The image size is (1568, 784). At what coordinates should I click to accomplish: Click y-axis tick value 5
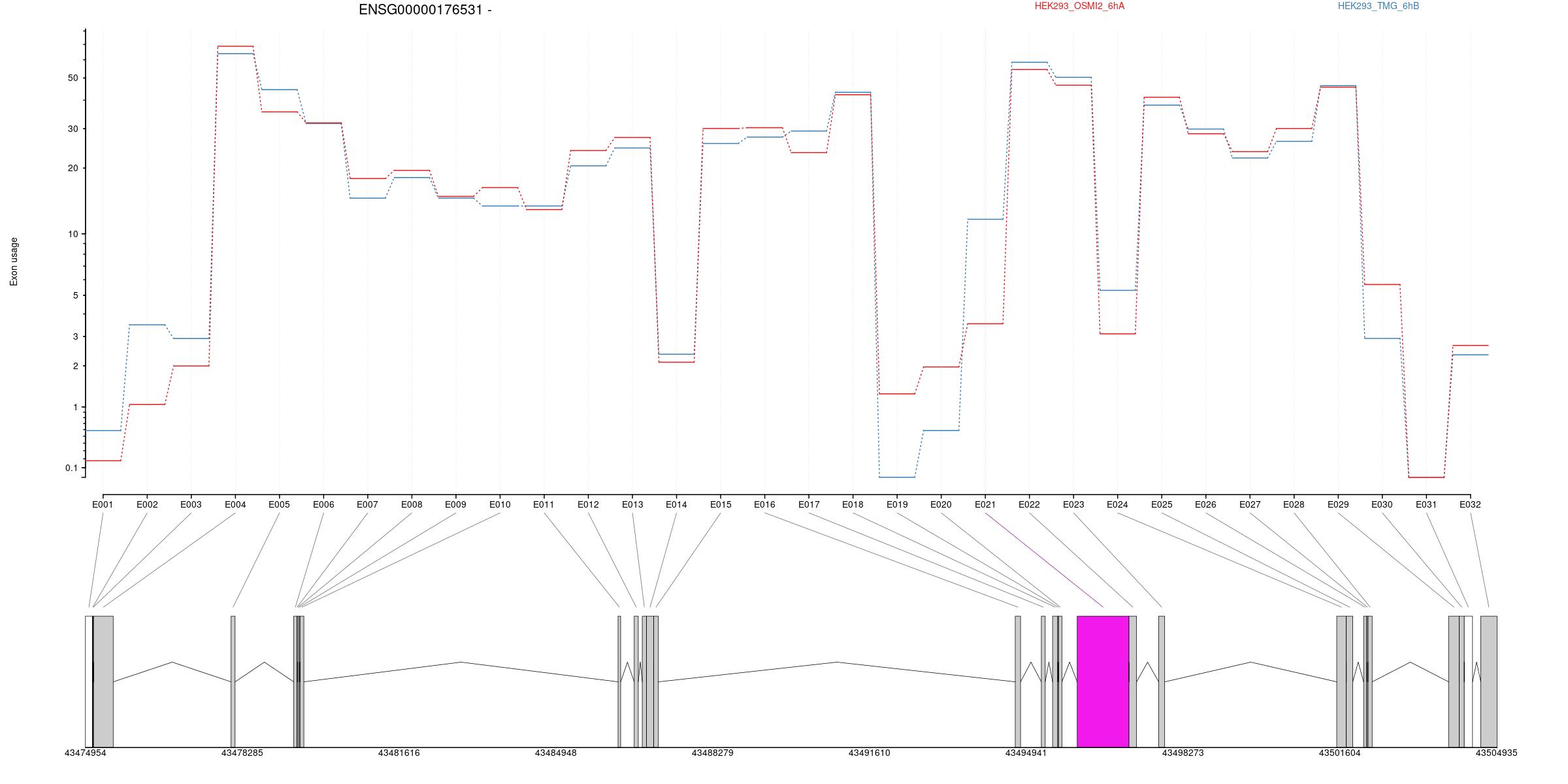click(75, 296)
